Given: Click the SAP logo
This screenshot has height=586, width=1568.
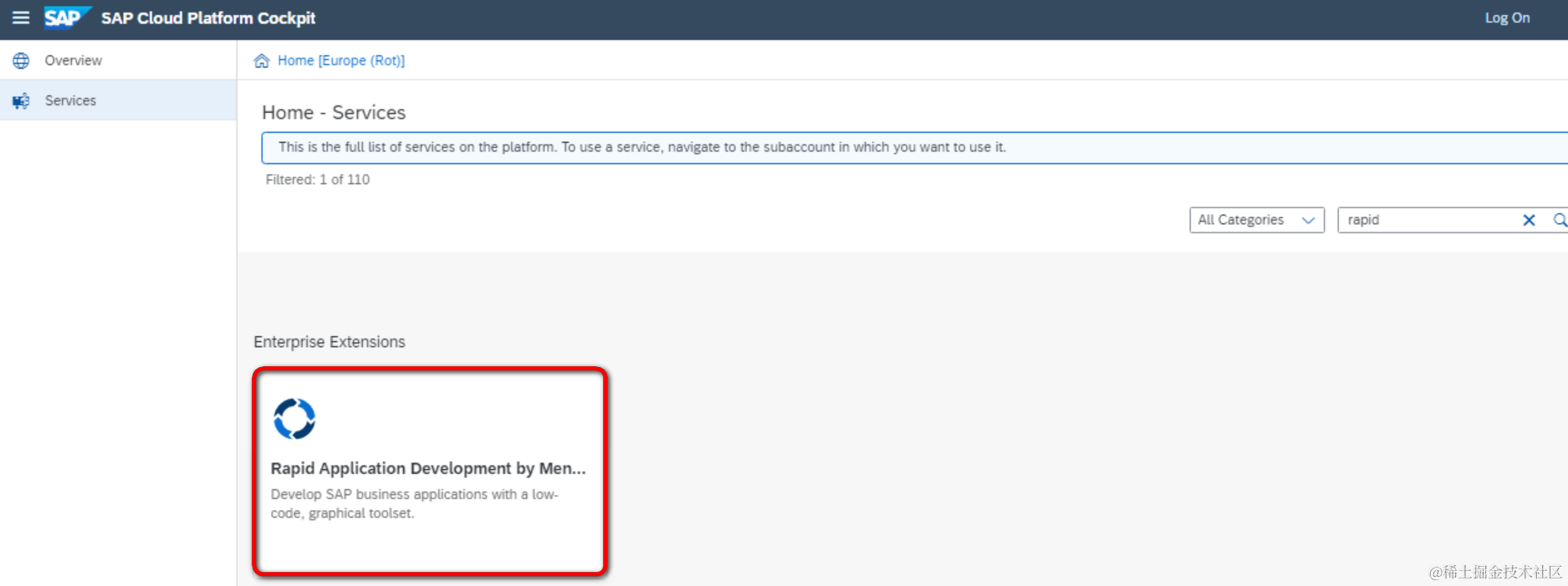Looking at the screenshot, I should coord(67,18).
